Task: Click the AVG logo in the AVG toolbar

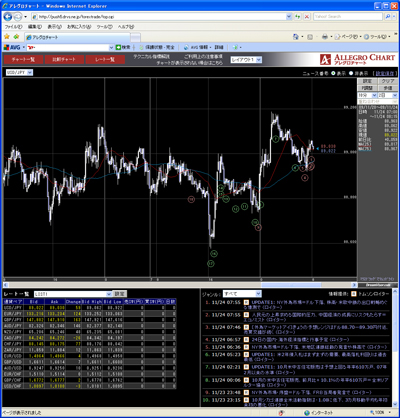Action: (x=12, y=47)
